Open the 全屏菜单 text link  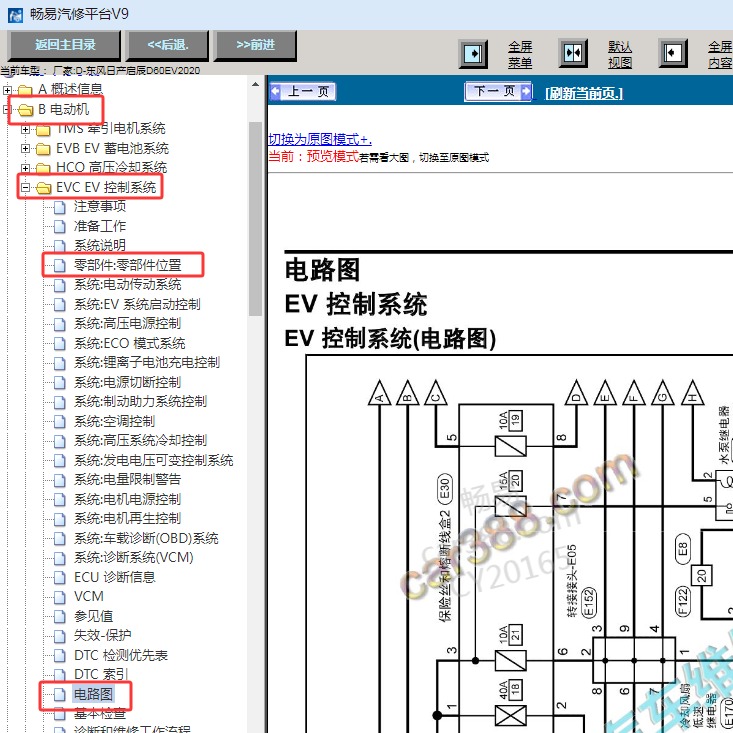click(520, 54)
